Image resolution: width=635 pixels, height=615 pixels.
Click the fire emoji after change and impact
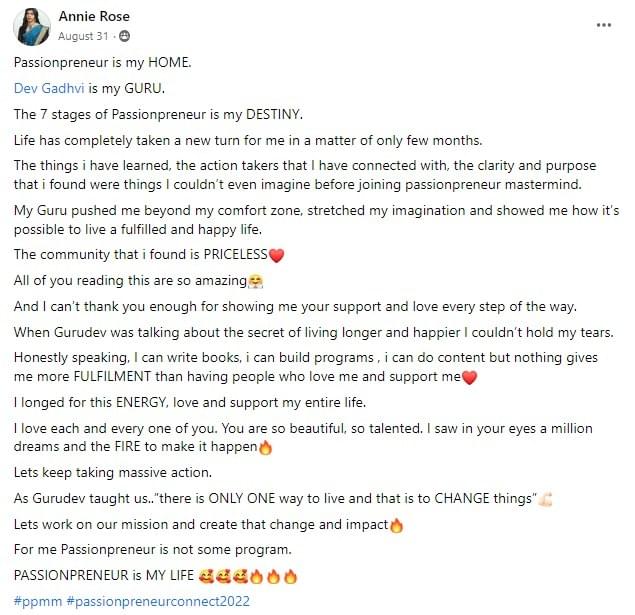(x=396, y=526)
